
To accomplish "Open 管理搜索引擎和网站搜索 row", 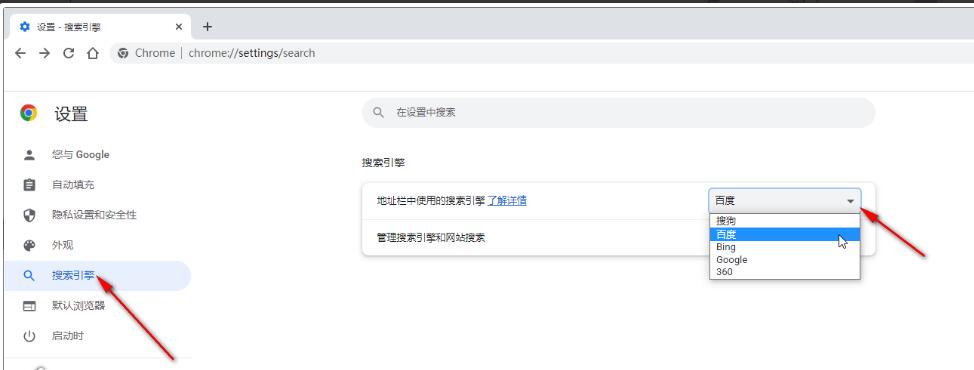I will click(618, 237).
